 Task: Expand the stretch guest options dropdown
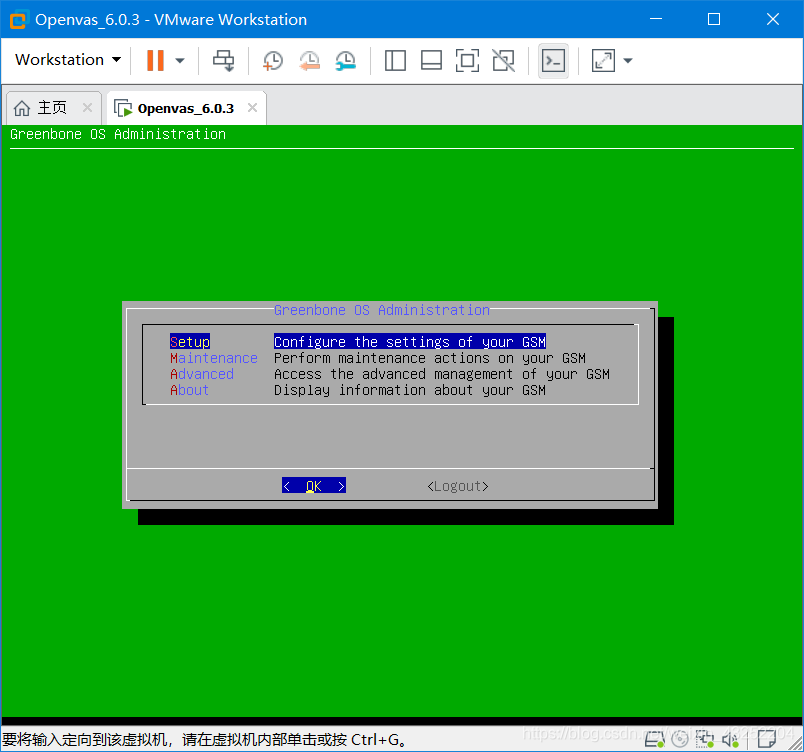pos(628,60)
